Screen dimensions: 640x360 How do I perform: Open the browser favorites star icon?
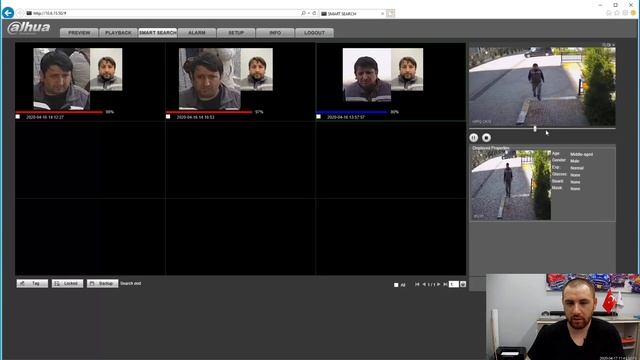[x=617, y=13]
